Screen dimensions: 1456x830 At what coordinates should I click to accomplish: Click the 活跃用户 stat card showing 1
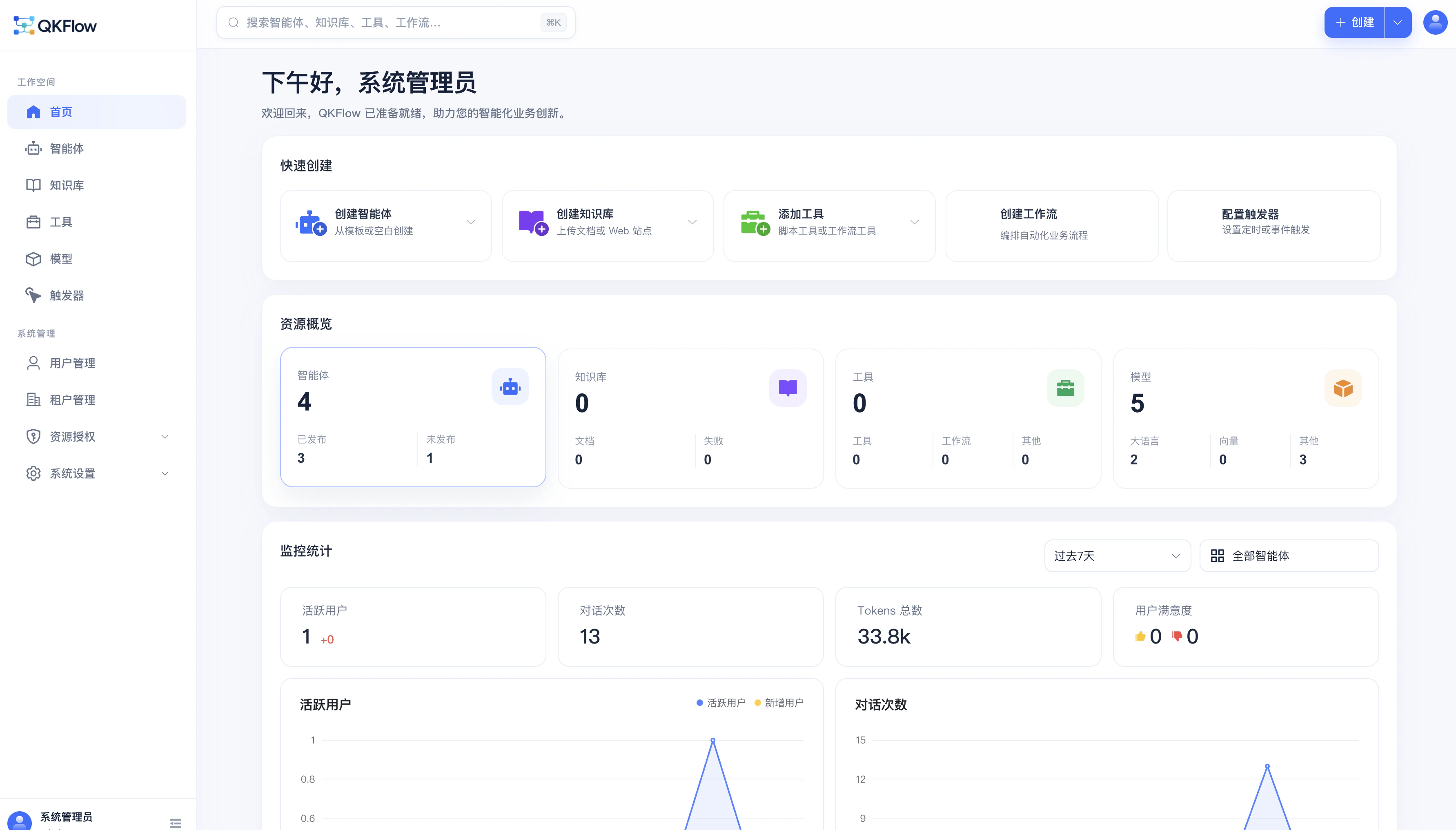click(x=413, y=626)
